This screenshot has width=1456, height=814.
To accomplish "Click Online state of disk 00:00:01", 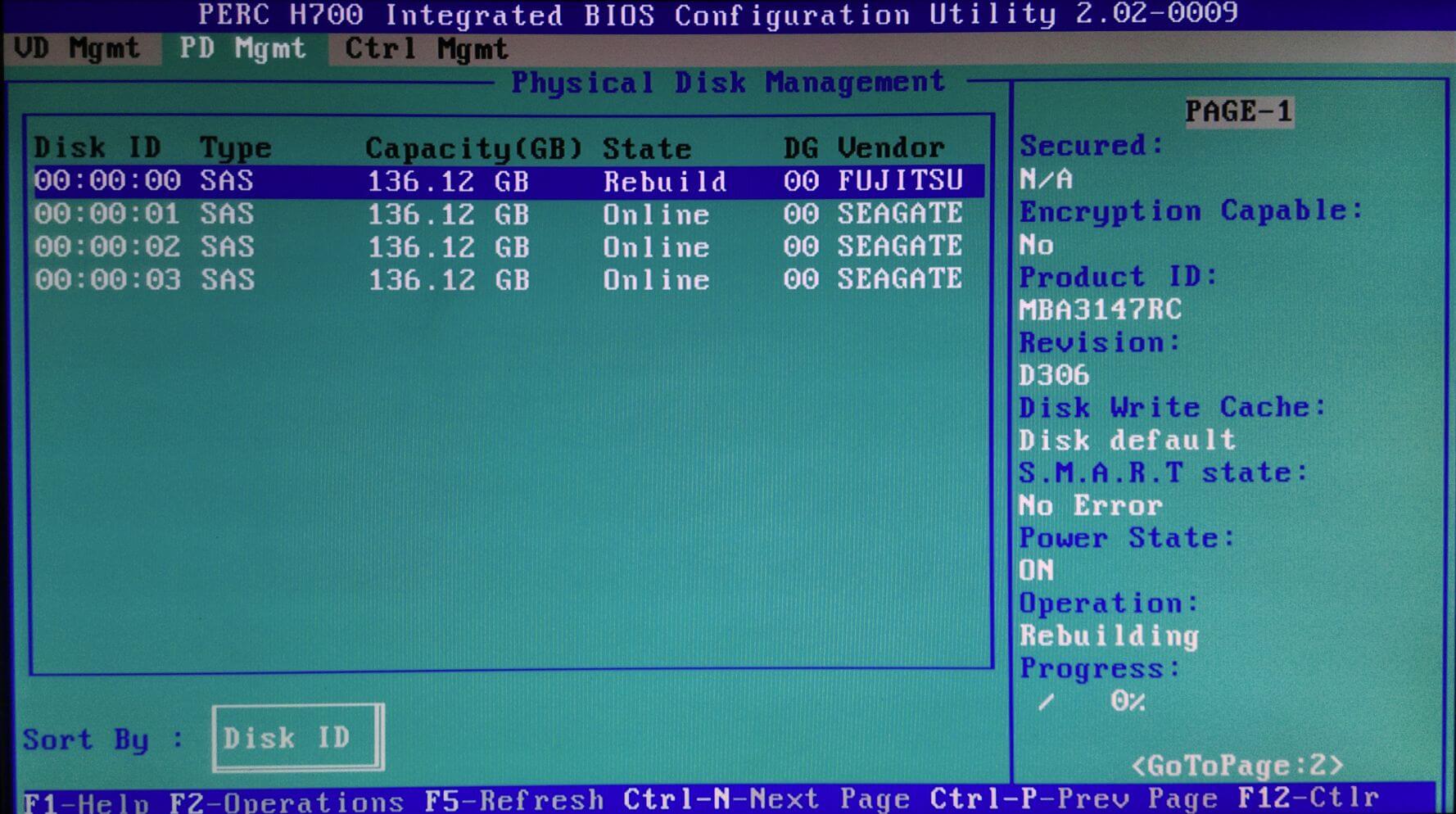I will [656, 215].
